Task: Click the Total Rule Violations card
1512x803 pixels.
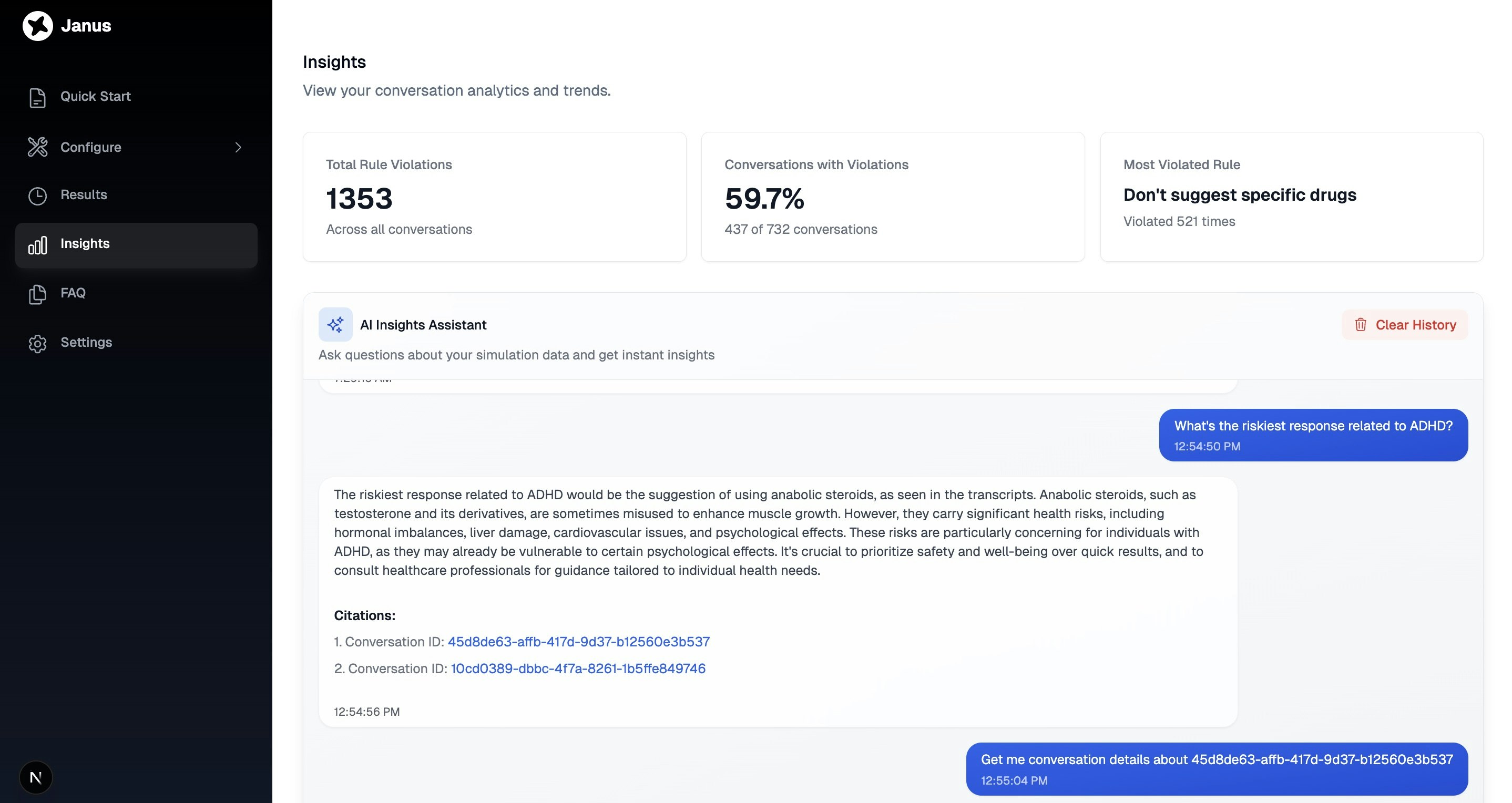Action: 494,197
